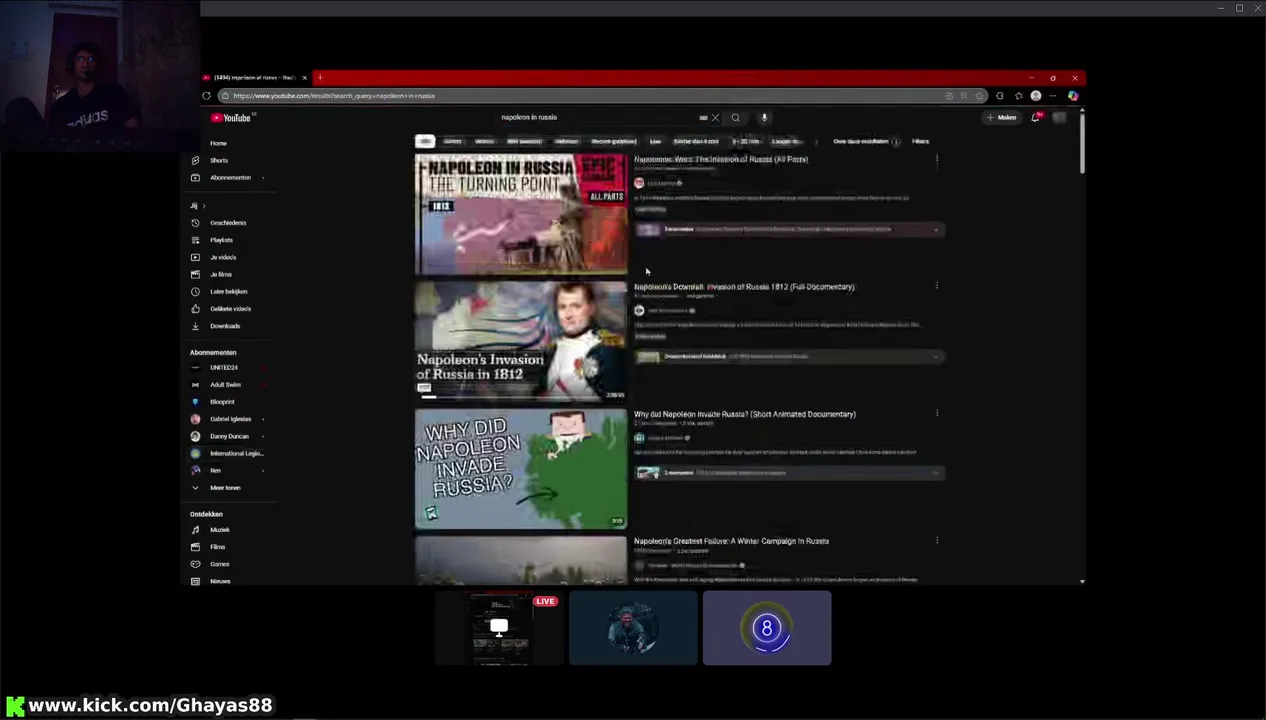The height and width of the screenshot is (720, 1266).
Task: Open Games under Ontdekken
Action: [x=220, y=564]
